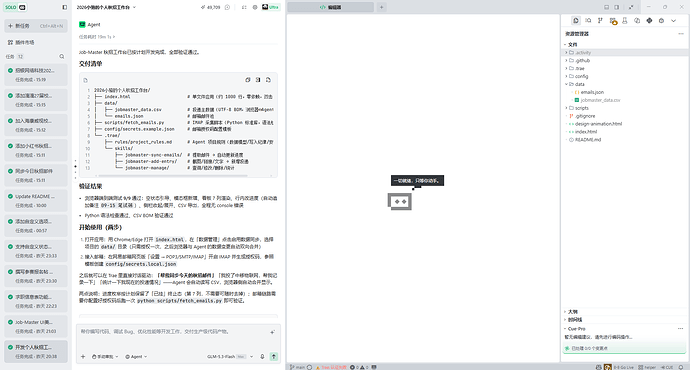The height and width of the screenshot is (370, 690).
Task: Collapse the SOLO task sidebar
Action: 64,7
